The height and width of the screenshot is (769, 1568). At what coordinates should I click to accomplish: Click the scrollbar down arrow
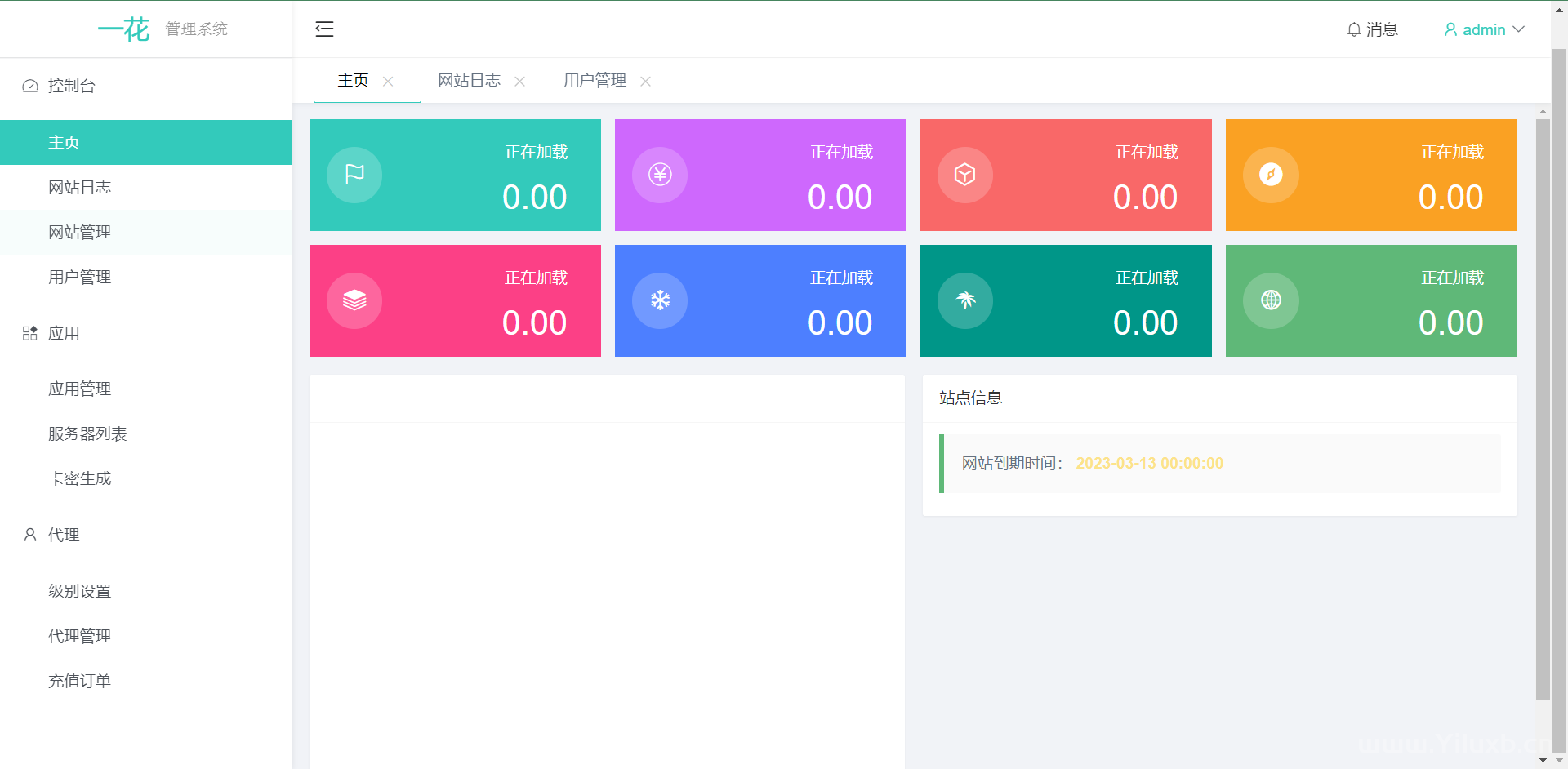(1543, 760)
